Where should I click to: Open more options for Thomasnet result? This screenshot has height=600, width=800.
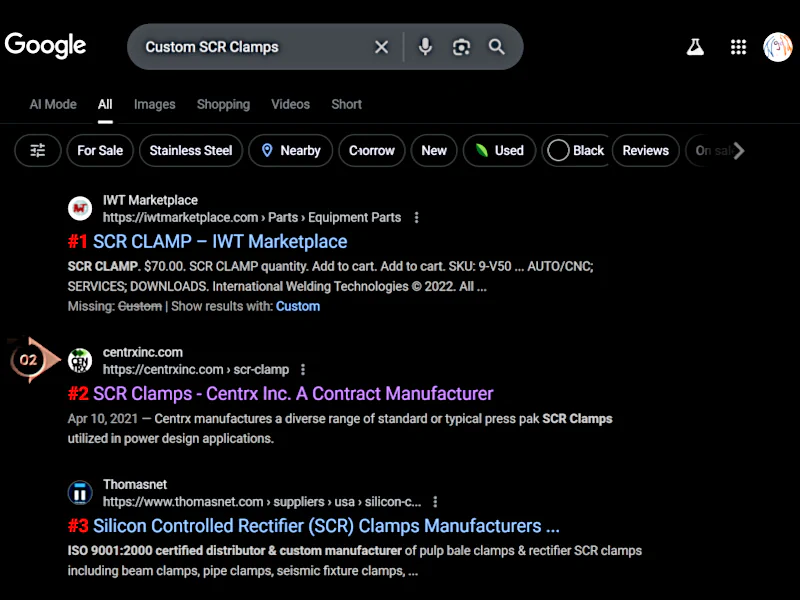click(x=435, y=502)
